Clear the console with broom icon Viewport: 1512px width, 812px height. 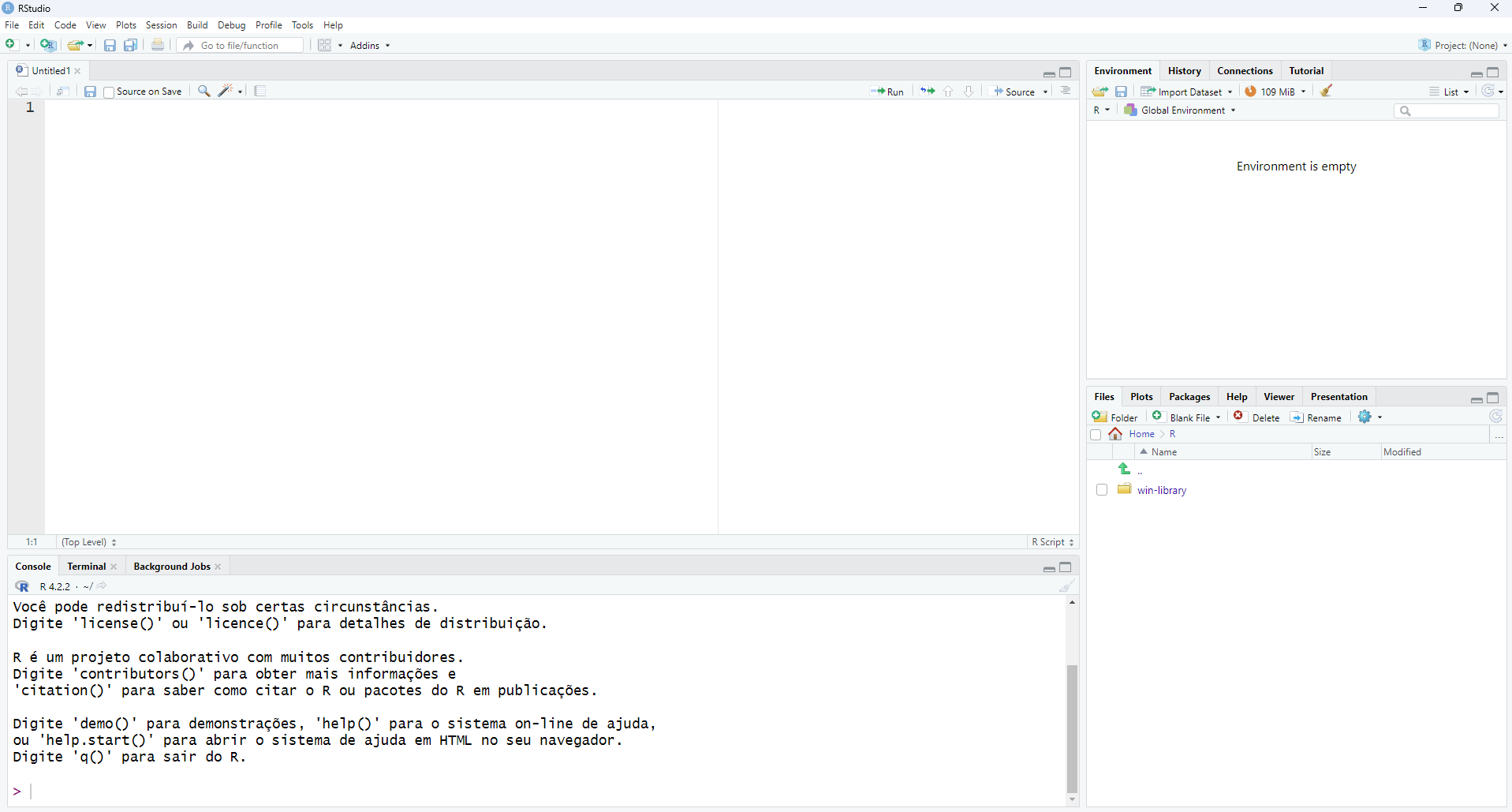coord(1066,586)
